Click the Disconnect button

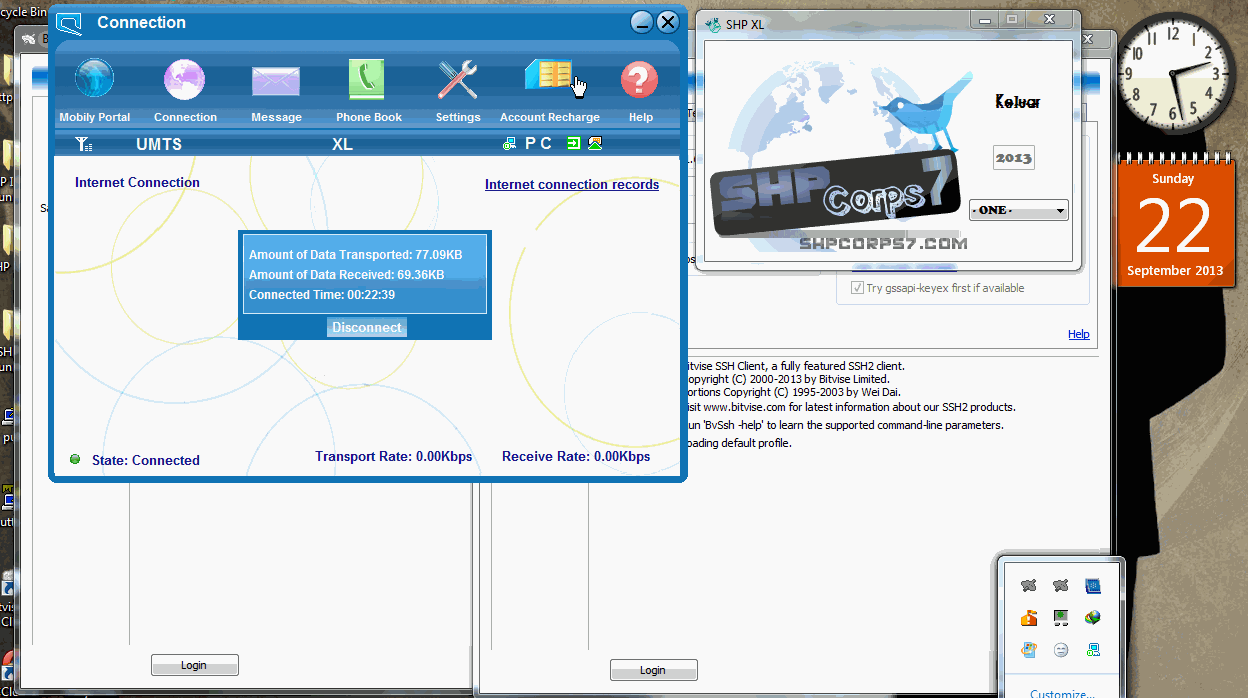point(367,327)
